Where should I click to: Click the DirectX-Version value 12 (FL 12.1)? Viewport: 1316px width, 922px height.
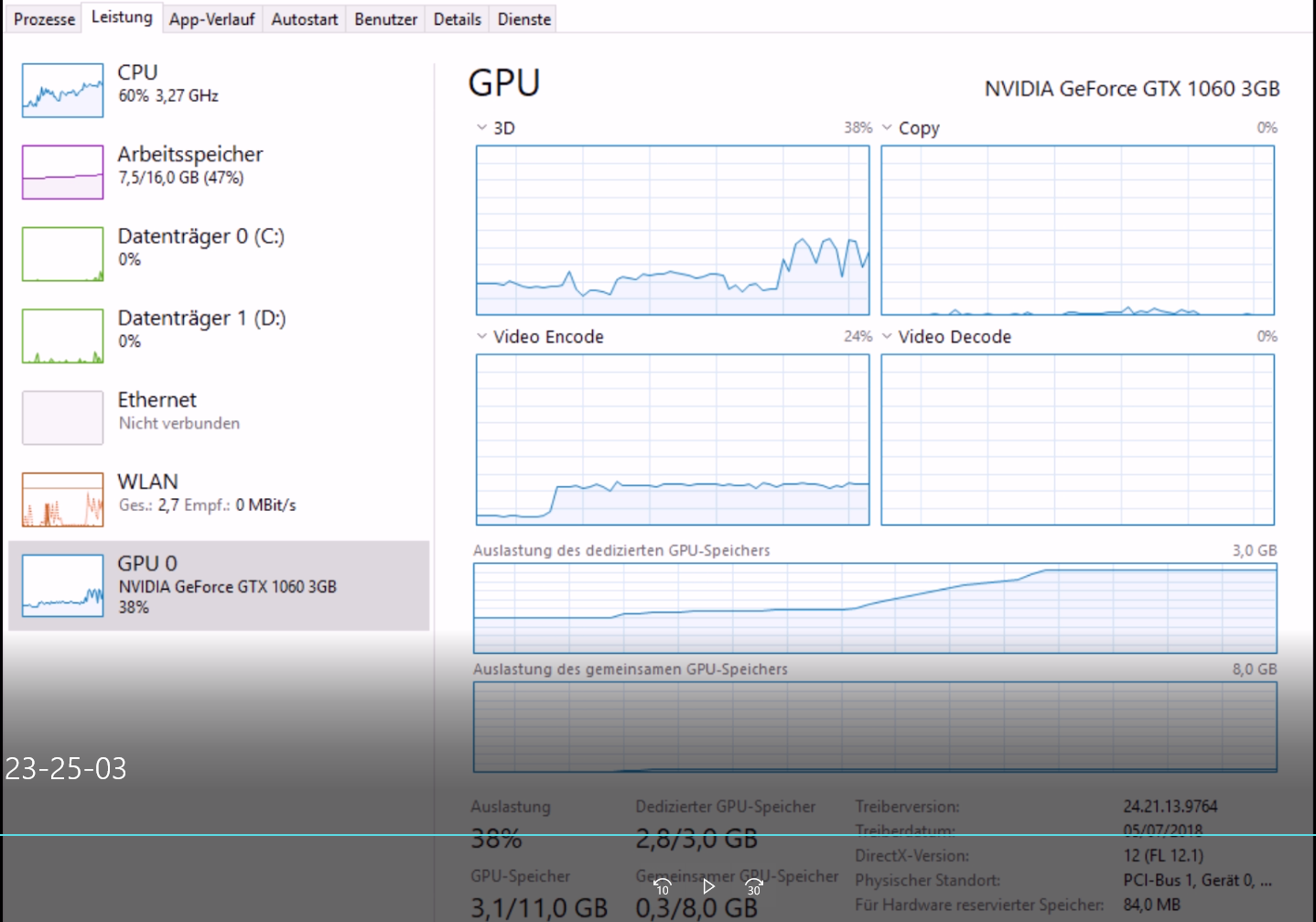1163,855
